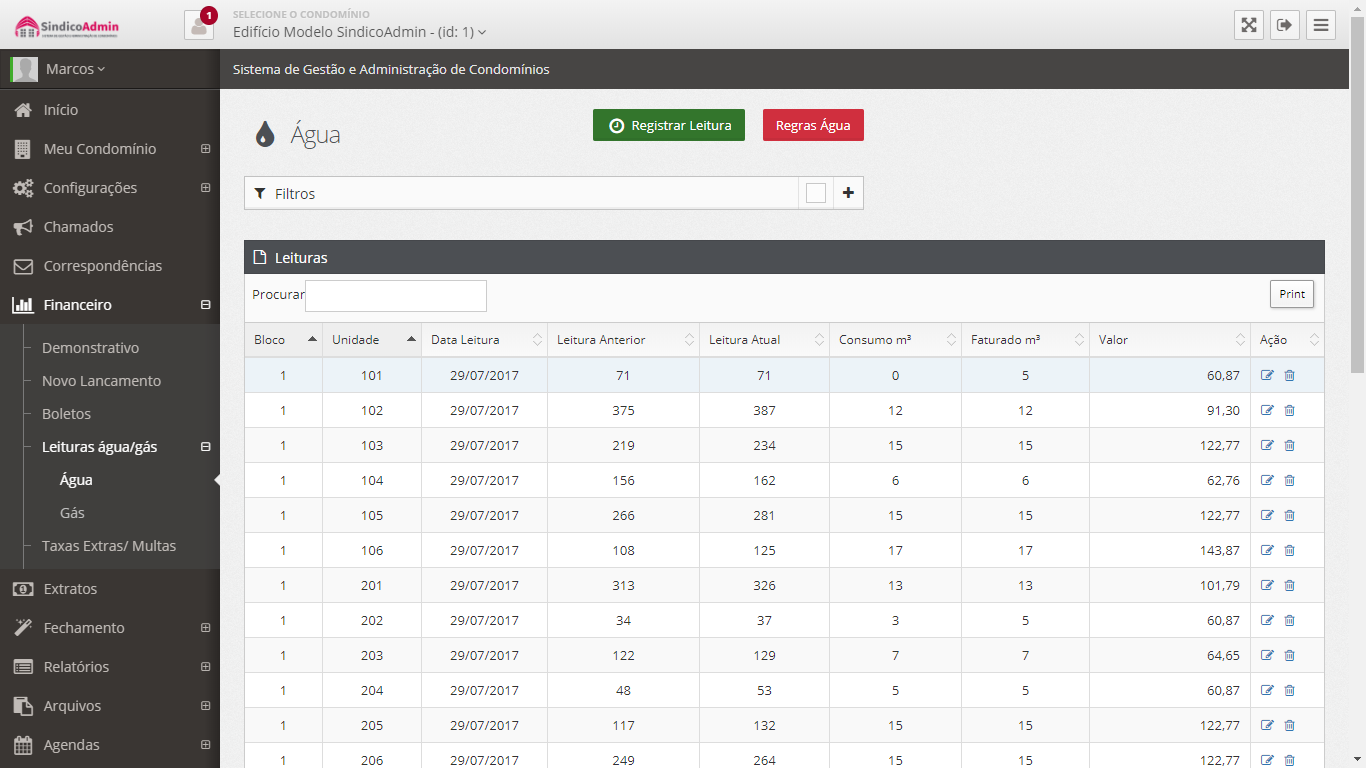Sort table by Unidade column
Image resolution: width=1366 pixels, height=768 pixels.
(372, 340)
